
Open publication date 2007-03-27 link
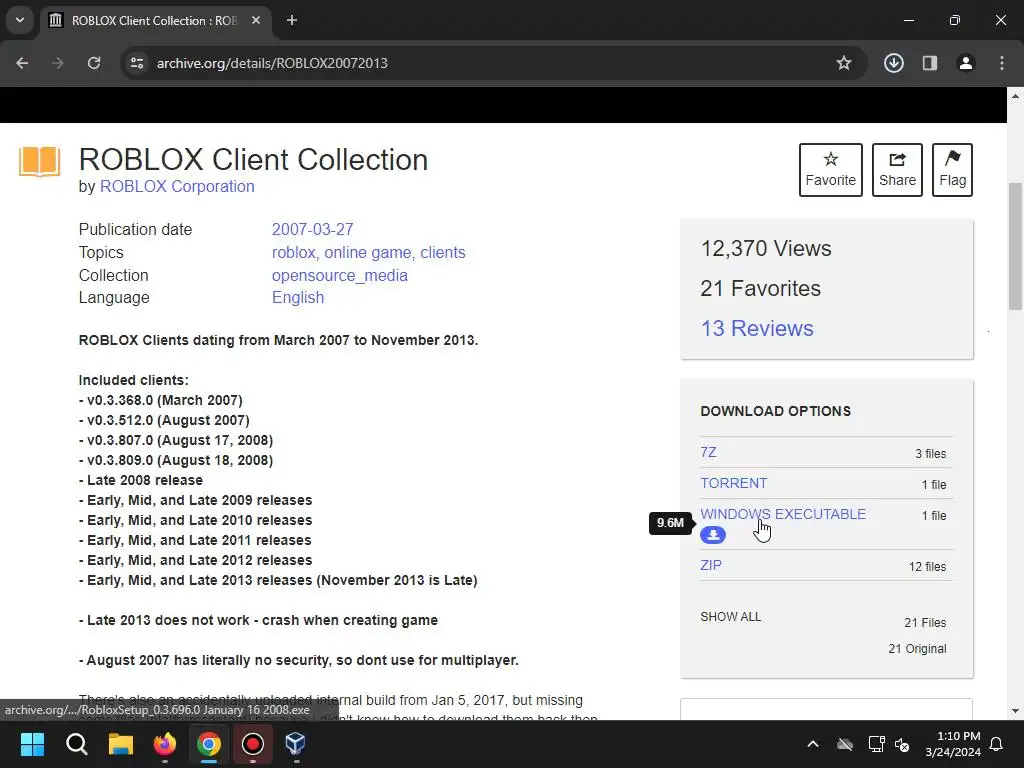point(312,229)
